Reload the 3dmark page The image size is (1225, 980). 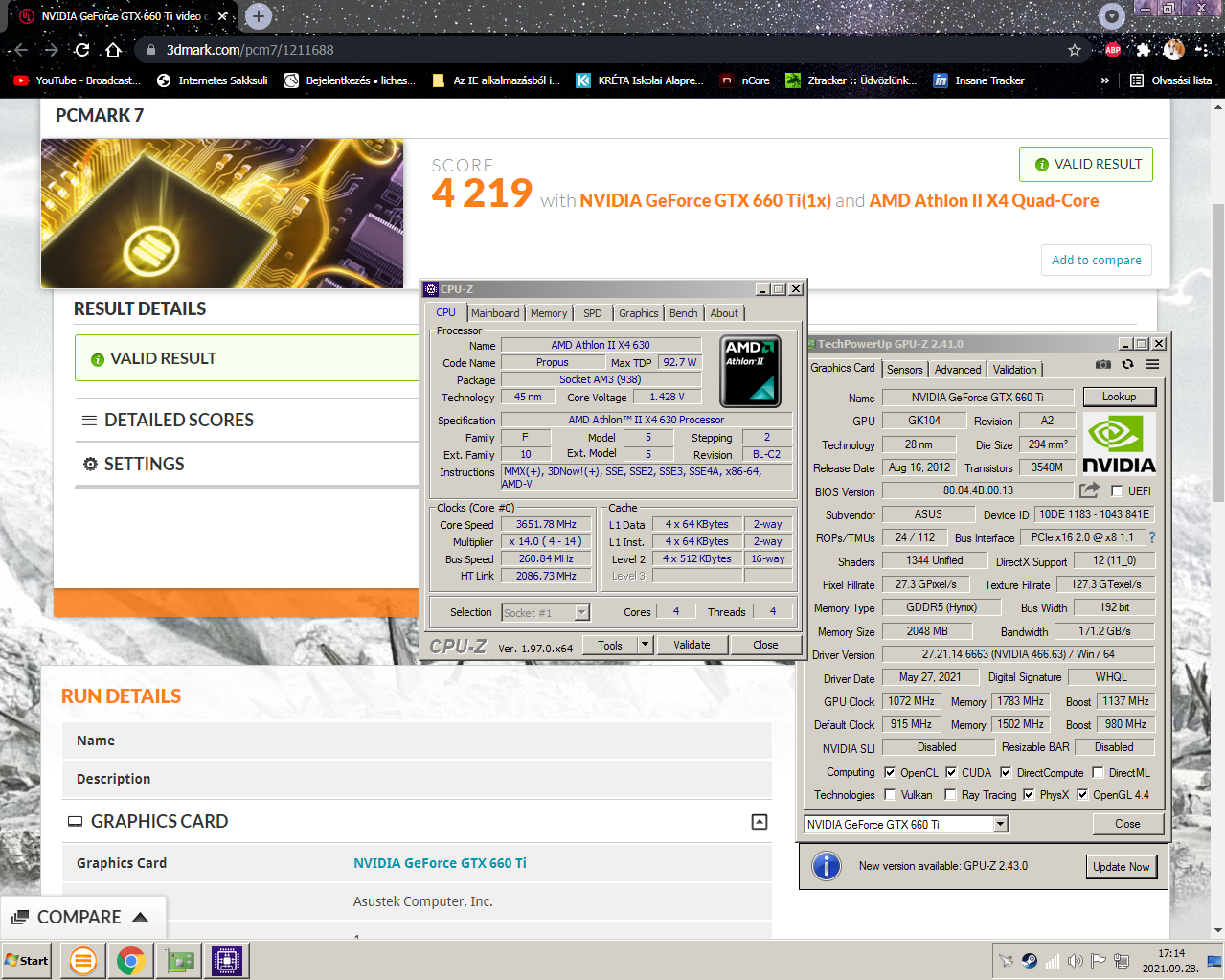pos(82,50)
